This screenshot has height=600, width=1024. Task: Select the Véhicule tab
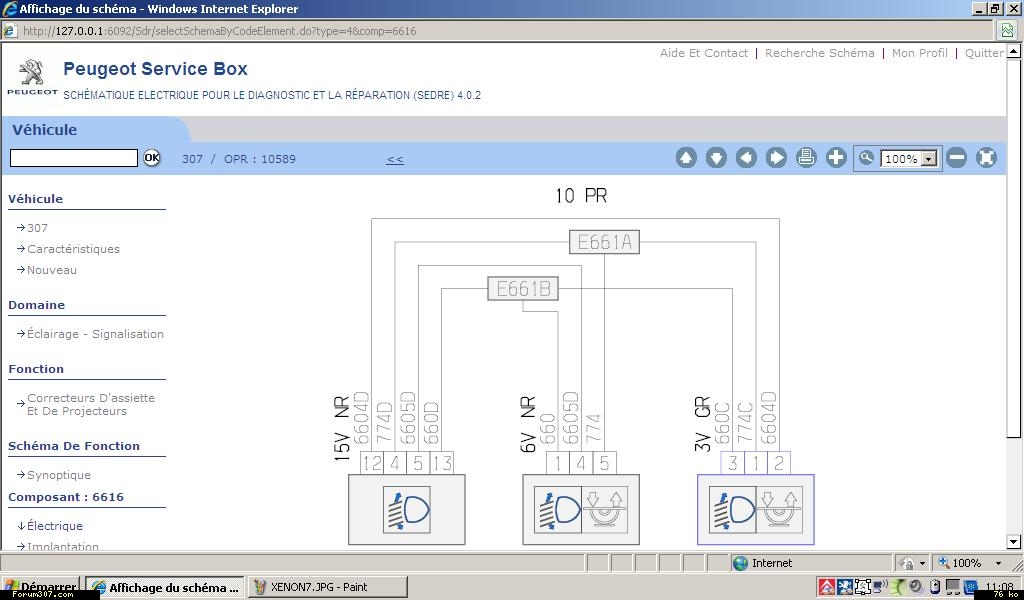[x=44, y=129]
